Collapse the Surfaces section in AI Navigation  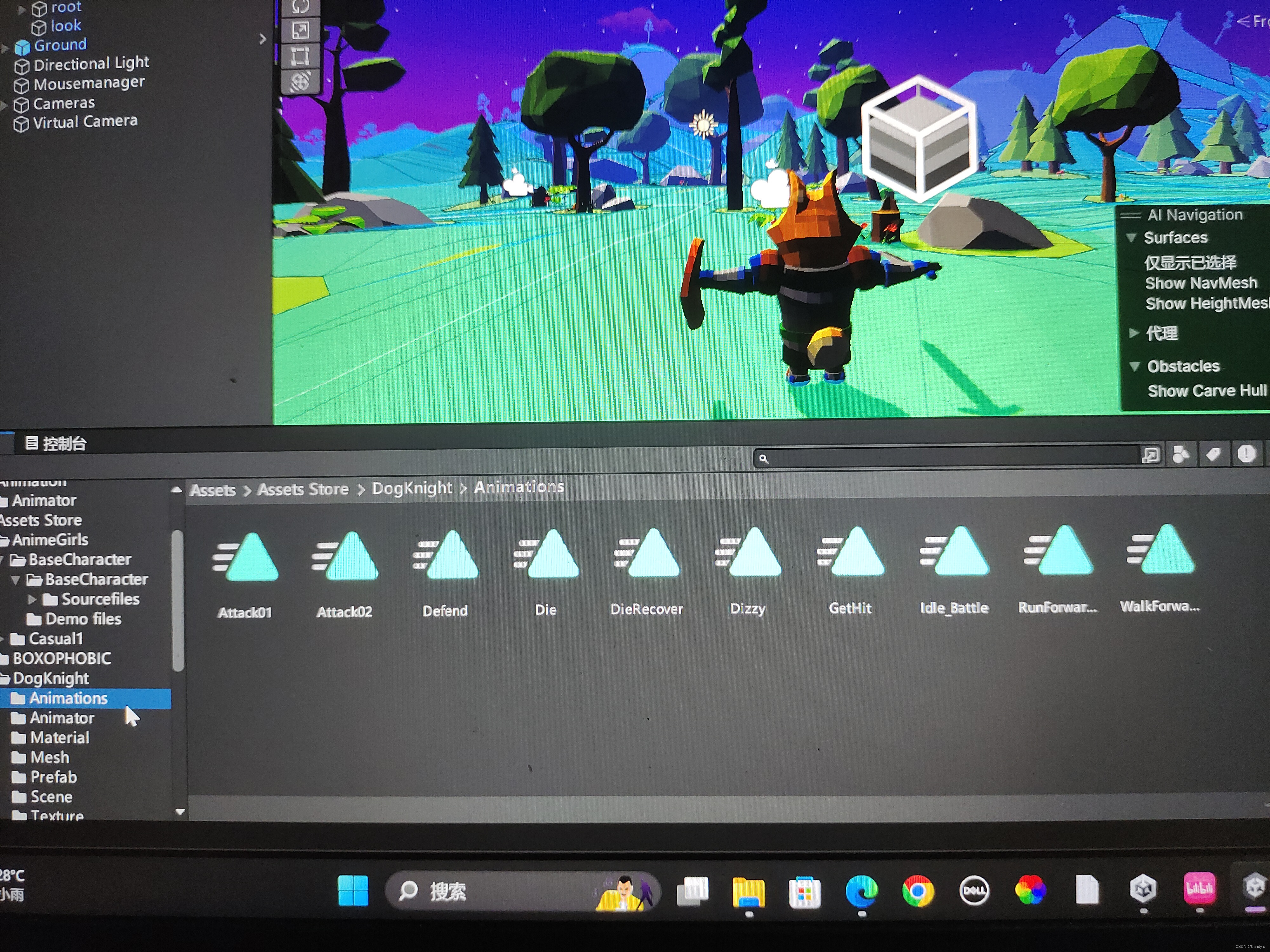click(1131, 238)
